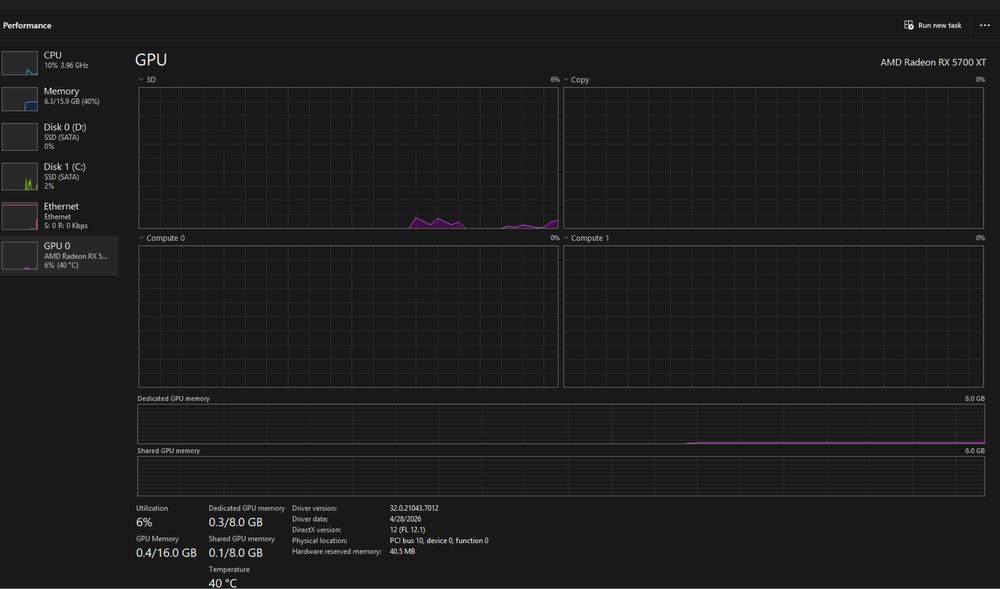
Task: Click the Compute 1 graph area
Action: 773,316
